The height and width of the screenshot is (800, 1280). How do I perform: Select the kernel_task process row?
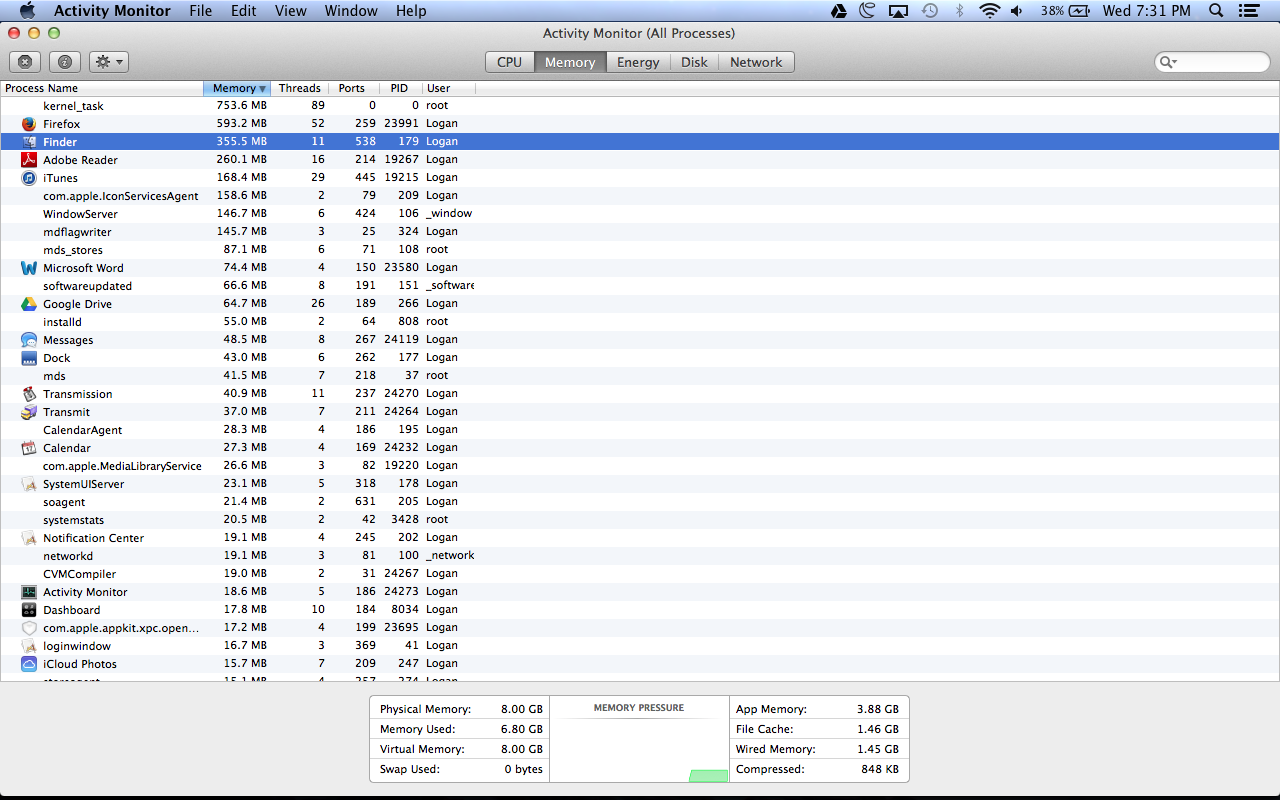pyautogui.click(x=640, y=106)
